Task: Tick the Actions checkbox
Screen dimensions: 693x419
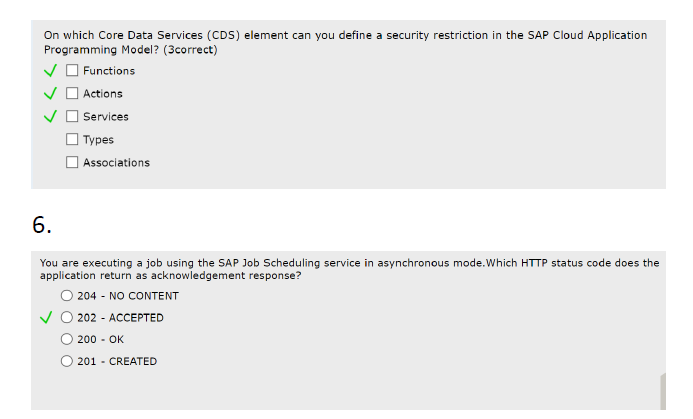Action: click(x=72, y=93)
